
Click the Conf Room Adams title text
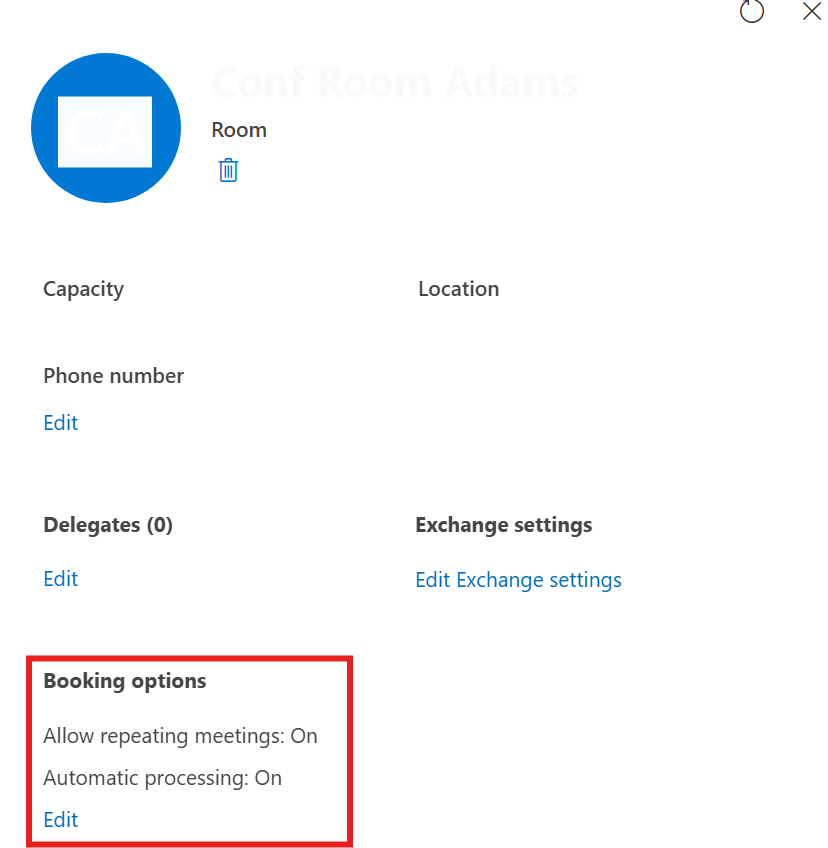coord(394,82)
